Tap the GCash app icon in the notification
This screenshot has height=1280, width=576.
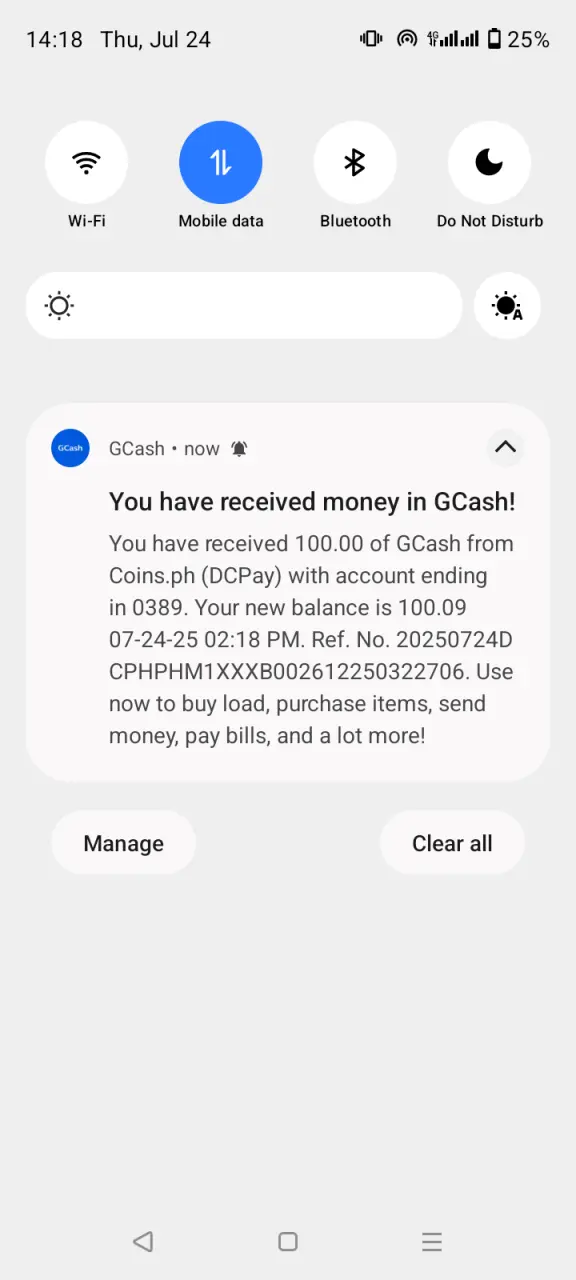(x=70, y=448)
